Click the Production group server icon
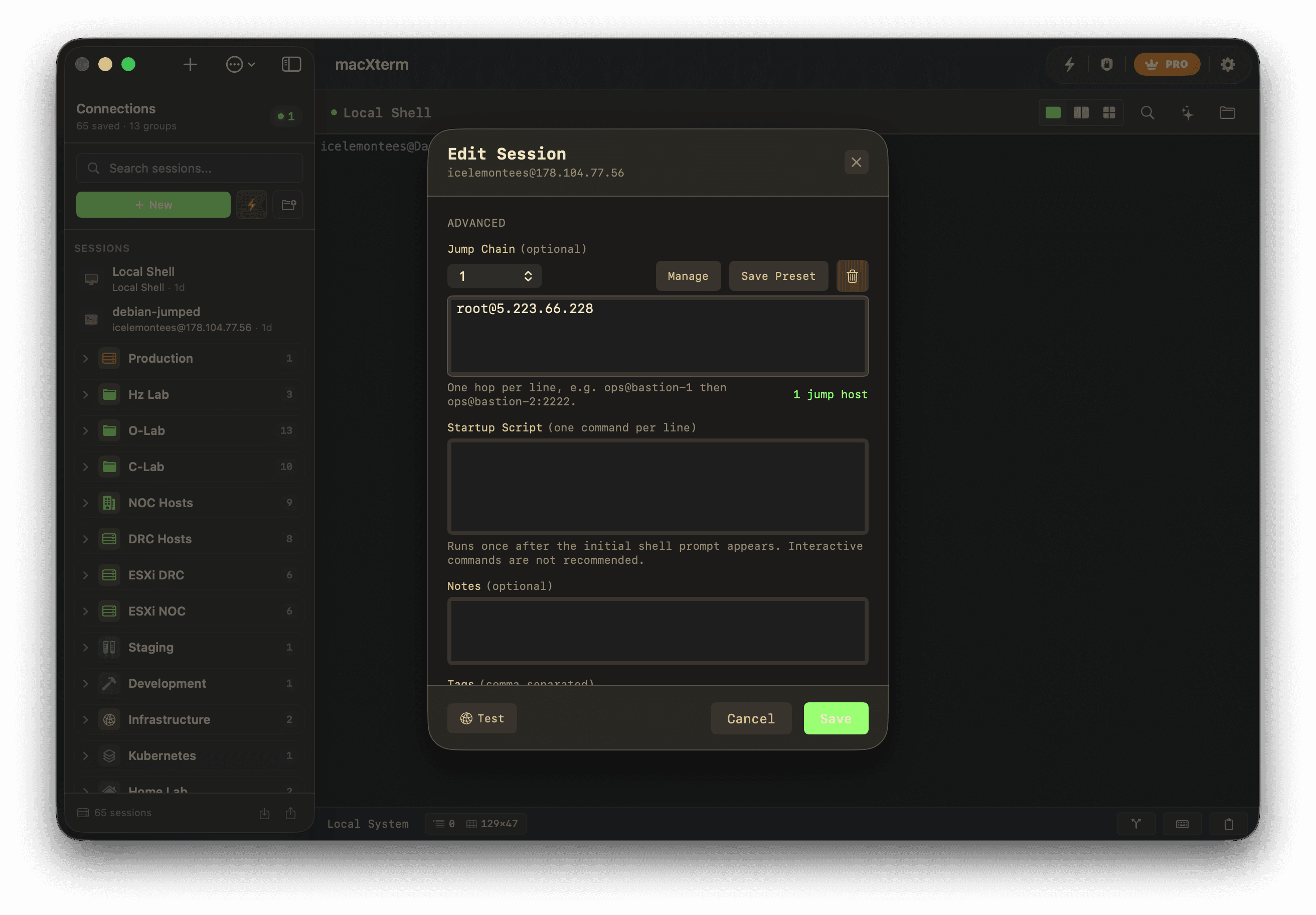The width and height of the screenshot is (1316, 915). pyautogui.click(x=109, y=358)
